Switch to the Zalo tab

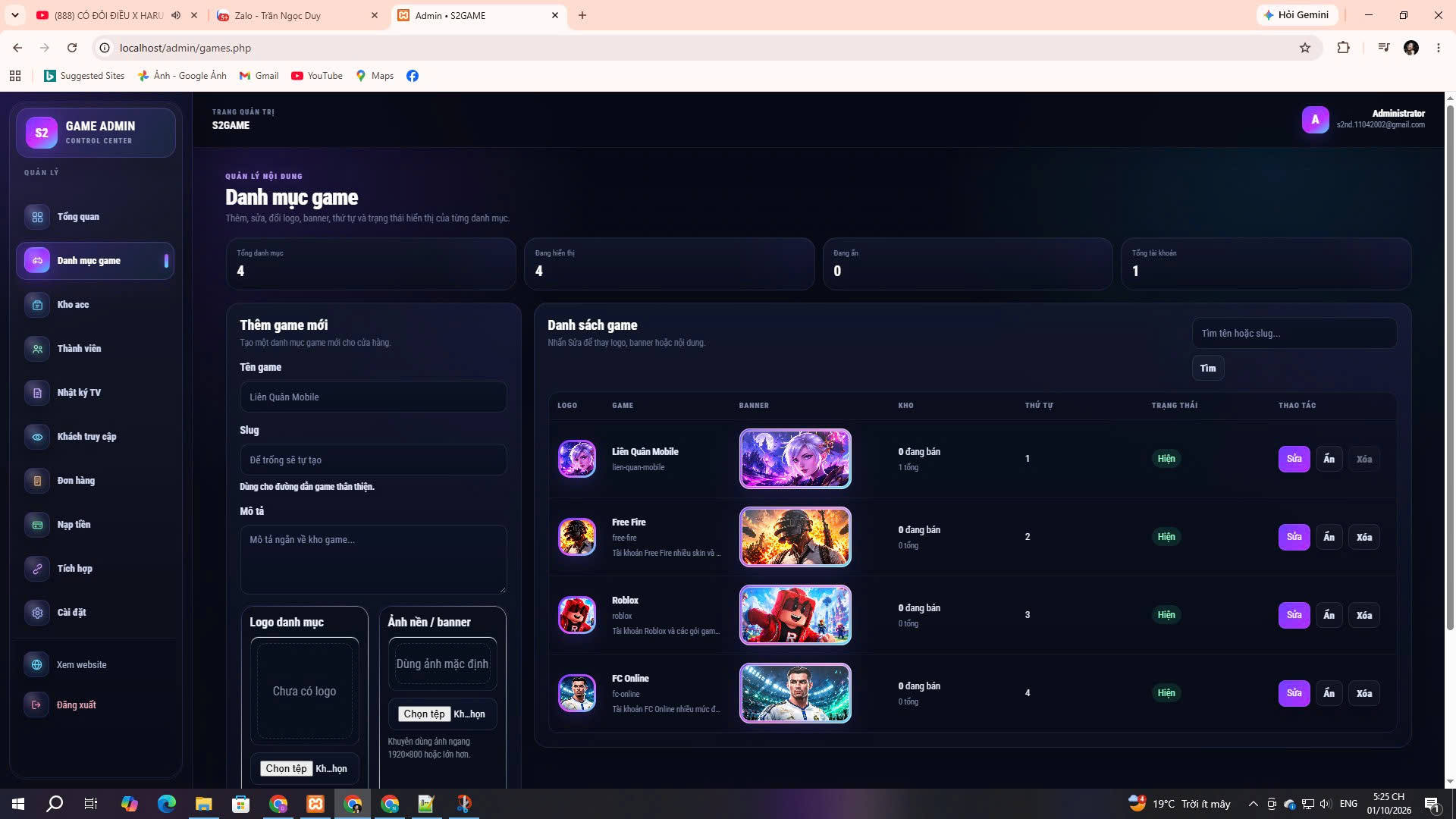click(x=297, y=15)
